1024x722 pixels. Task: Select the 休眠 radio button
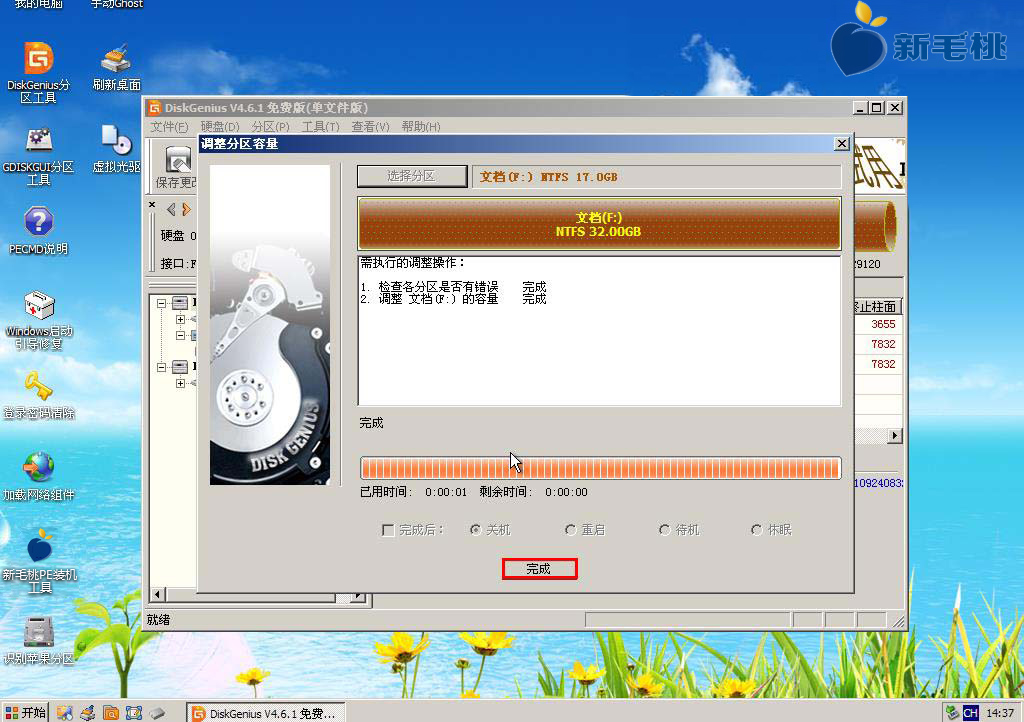coord(756,529)
